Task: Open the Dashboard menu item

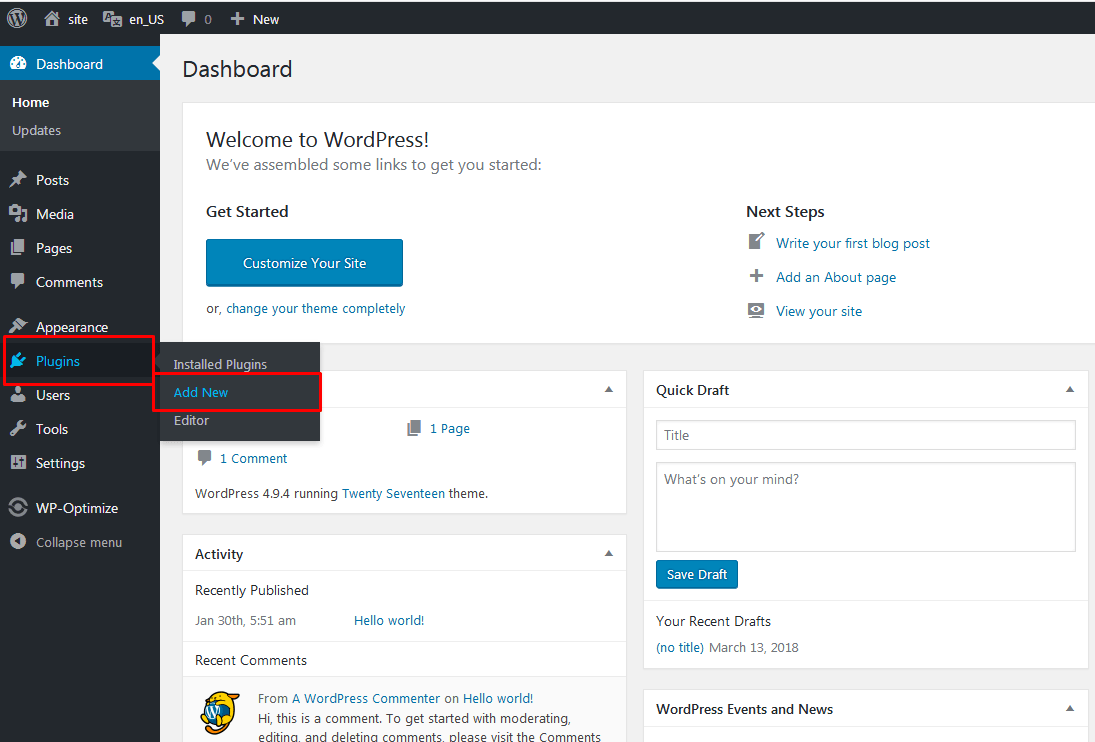Action: point(80,64)
